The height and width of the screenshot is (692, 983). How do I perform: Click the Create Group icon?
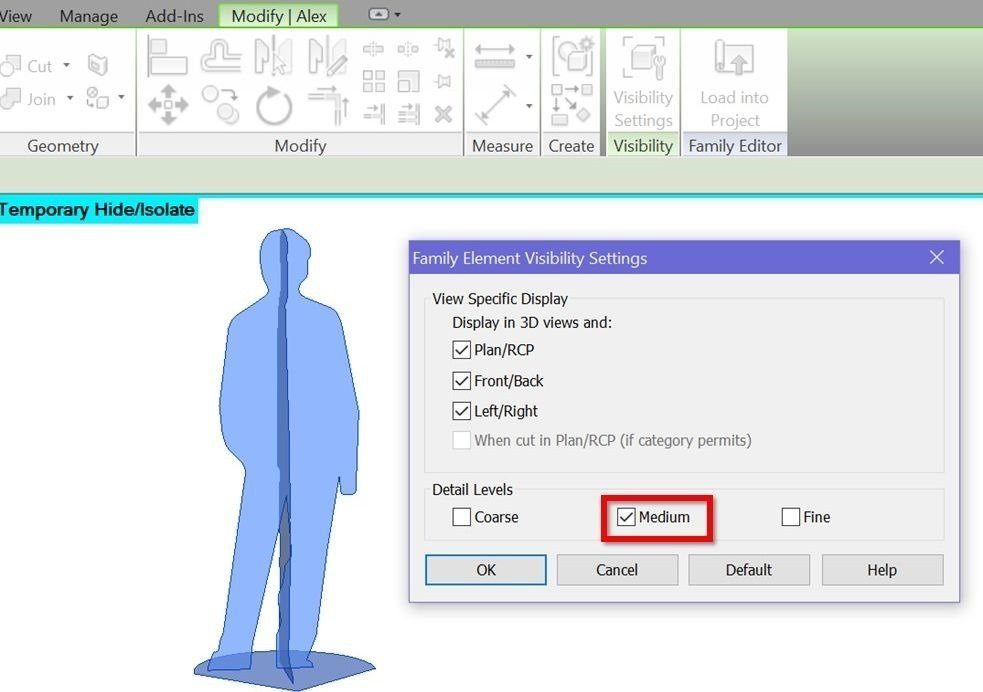pos(572,57)
